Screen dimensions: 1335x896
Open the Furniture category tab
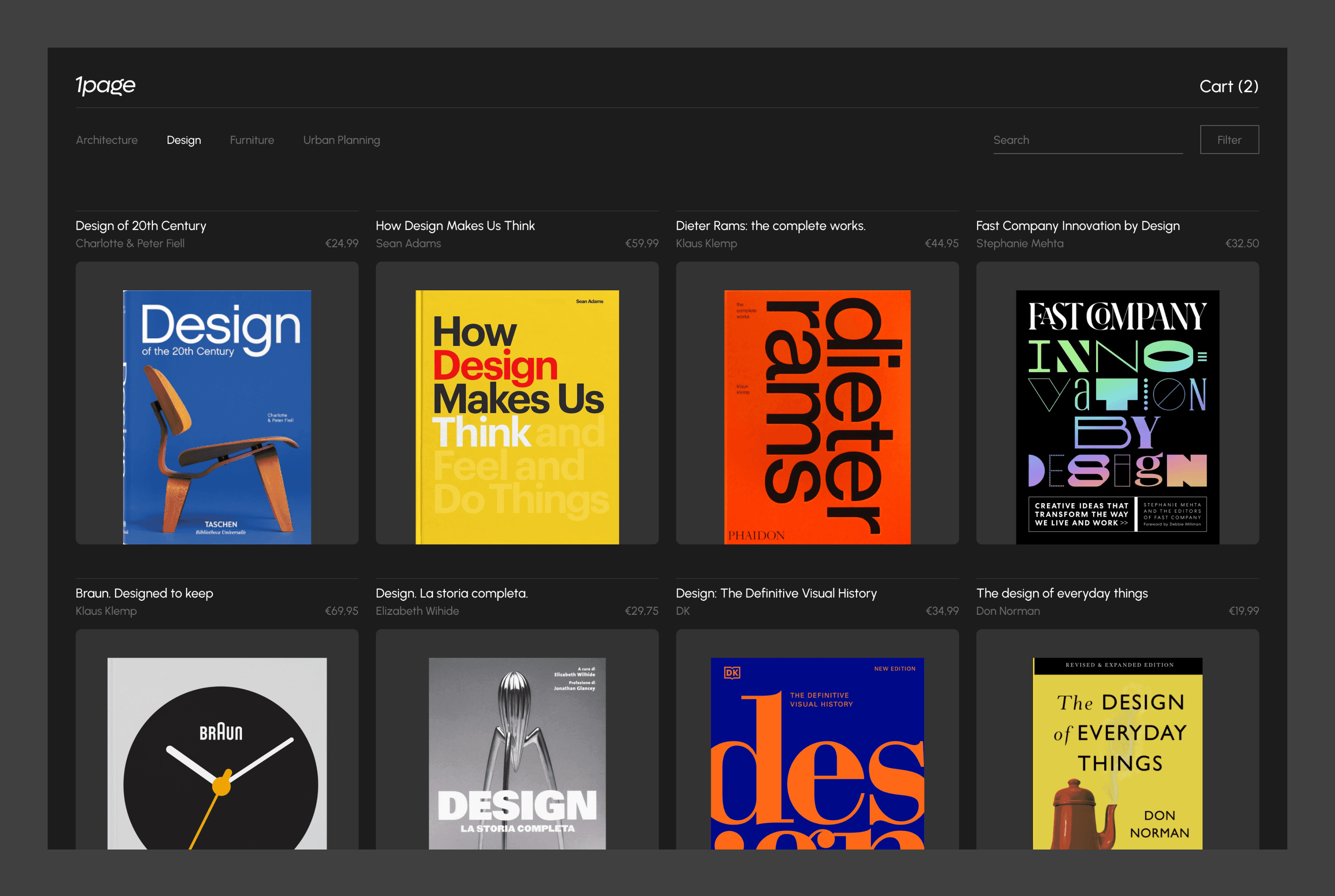(252, 140)
